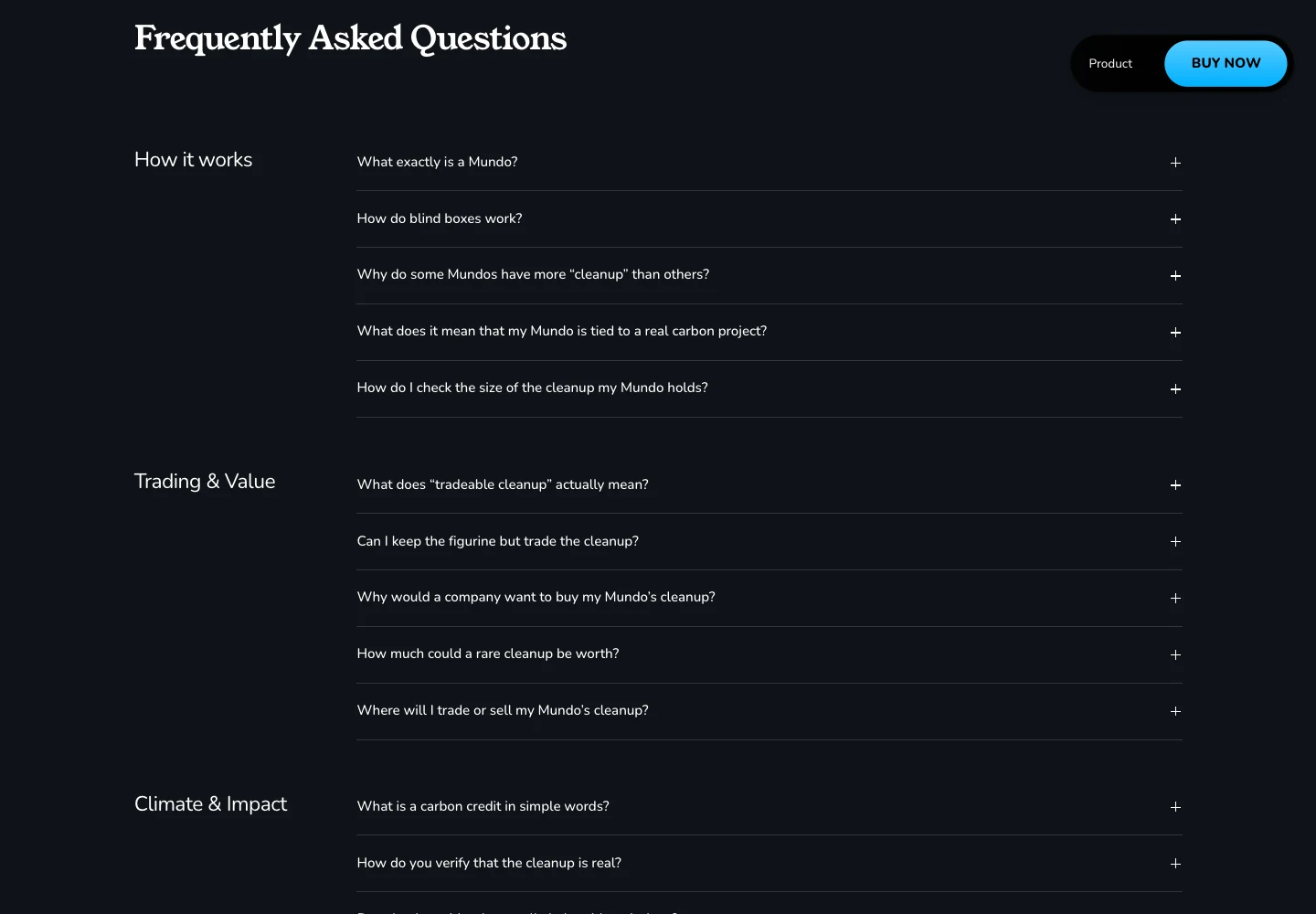Expand plus icon for checking cleanup size question

pos(1175,389)
